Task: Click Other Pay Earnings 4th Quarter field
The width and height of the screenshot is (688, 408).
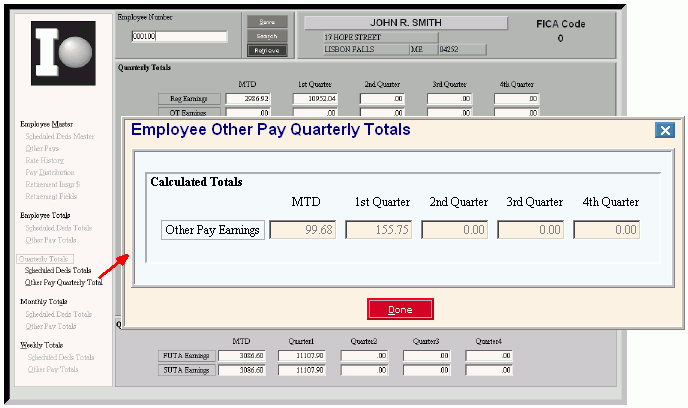Action: [606, 230]
